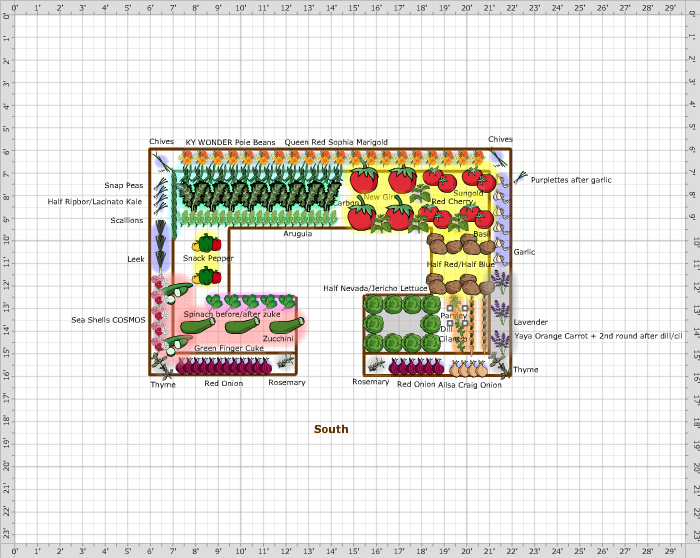Click the Lavender plant icon
The image size is (700, 558).
499,322
